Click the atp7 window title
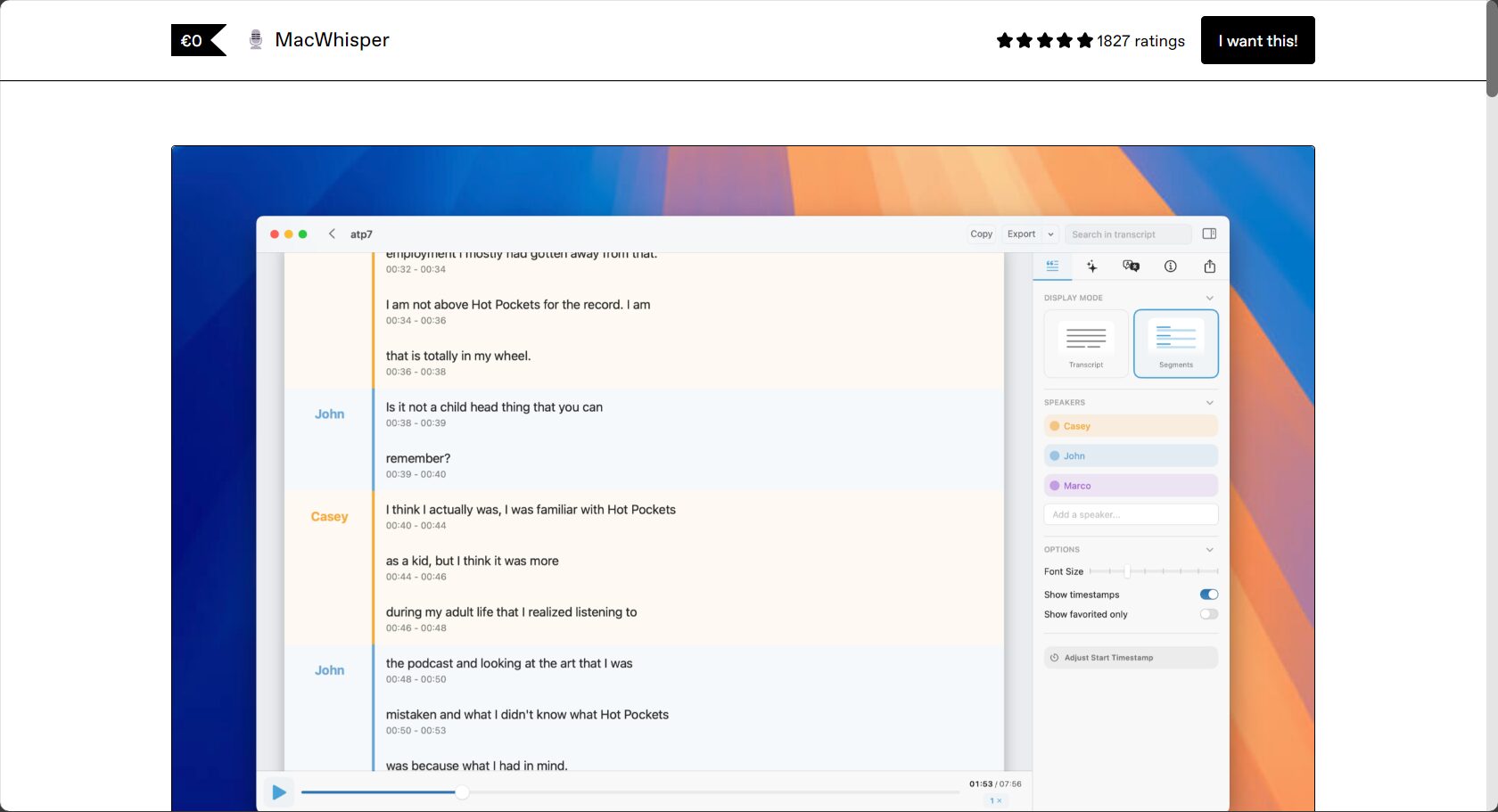 (361, 234)
